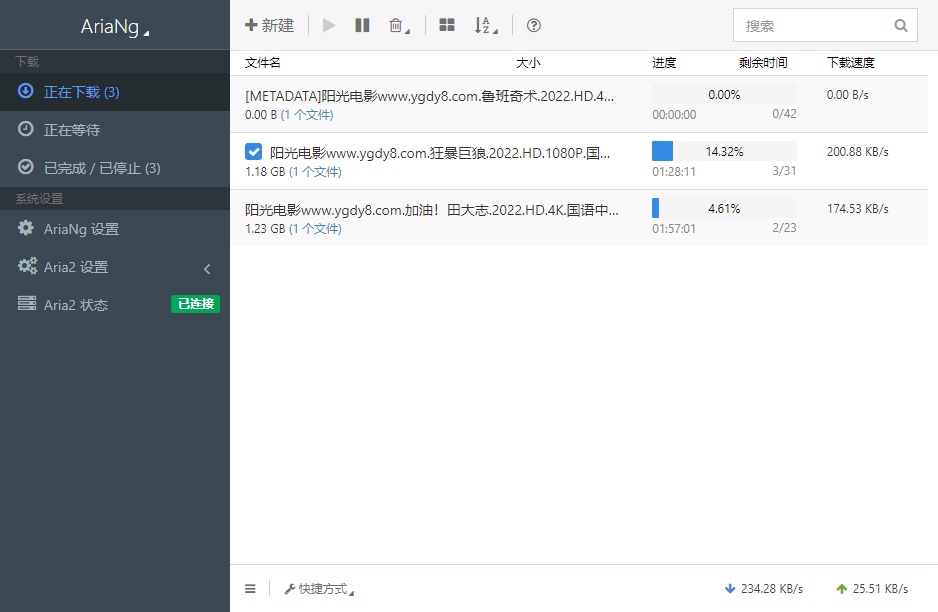
Task: Click gear icon for AriaNg settings
Action: (x=26, y=227)
